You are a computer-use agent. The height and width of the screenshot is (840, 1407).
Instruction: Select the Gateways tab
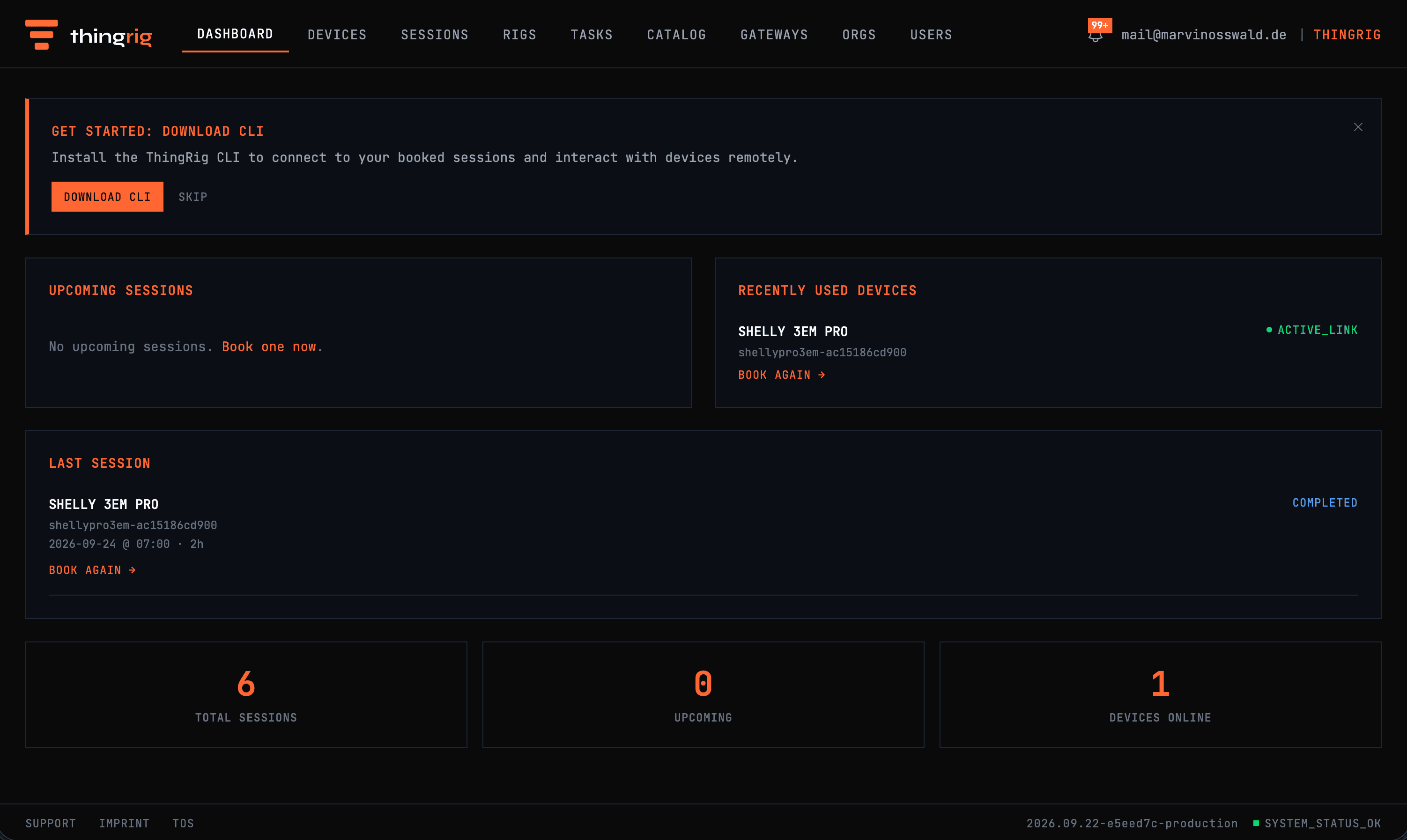point(774,35)
